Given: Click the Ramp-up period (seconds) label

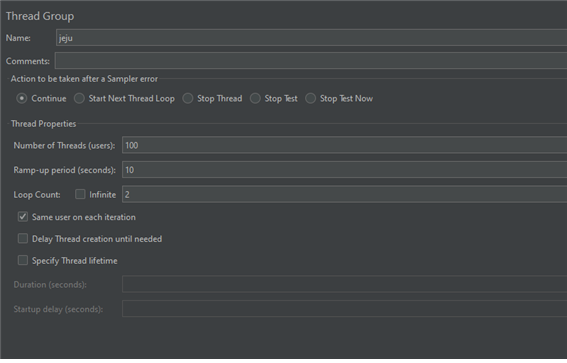Looking at the screenshot, I should (x=64, y=170).
